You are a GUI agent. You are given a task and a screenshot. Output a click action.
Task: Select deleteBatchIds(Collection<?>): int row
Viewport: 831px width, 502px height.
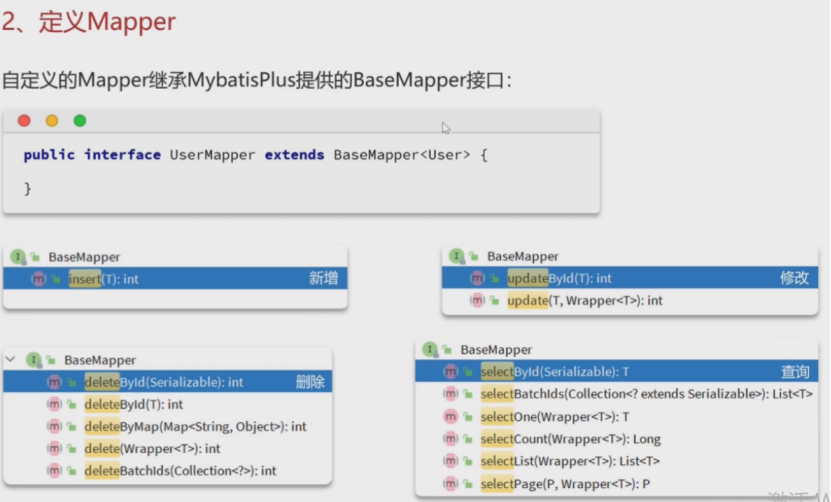click(x=168, y=471)
